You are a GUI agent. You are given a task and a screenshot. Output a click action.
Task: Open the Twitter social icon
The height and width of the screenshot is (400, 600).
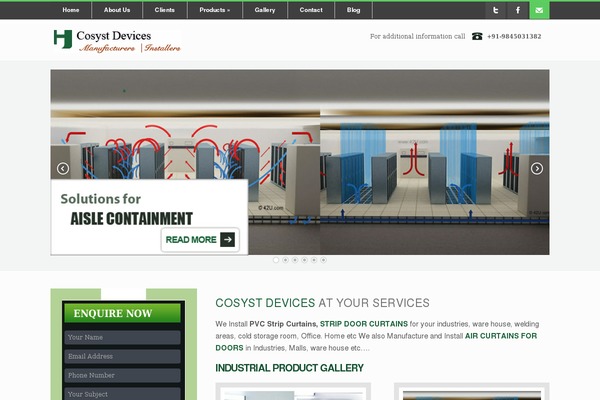(x=496, y=10)
